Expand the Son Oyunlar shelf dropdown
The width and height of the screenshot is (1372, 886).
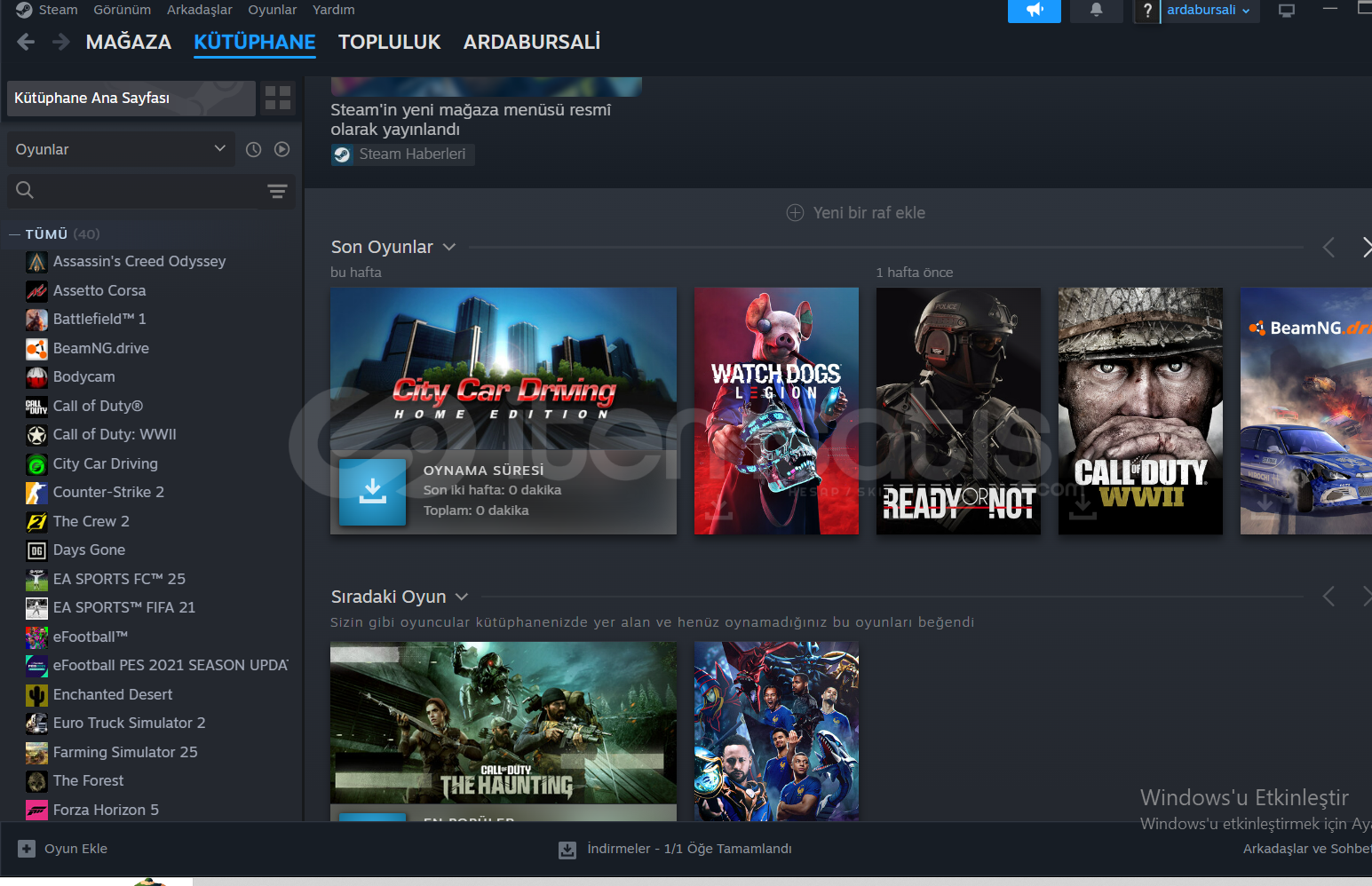[449, 247]
